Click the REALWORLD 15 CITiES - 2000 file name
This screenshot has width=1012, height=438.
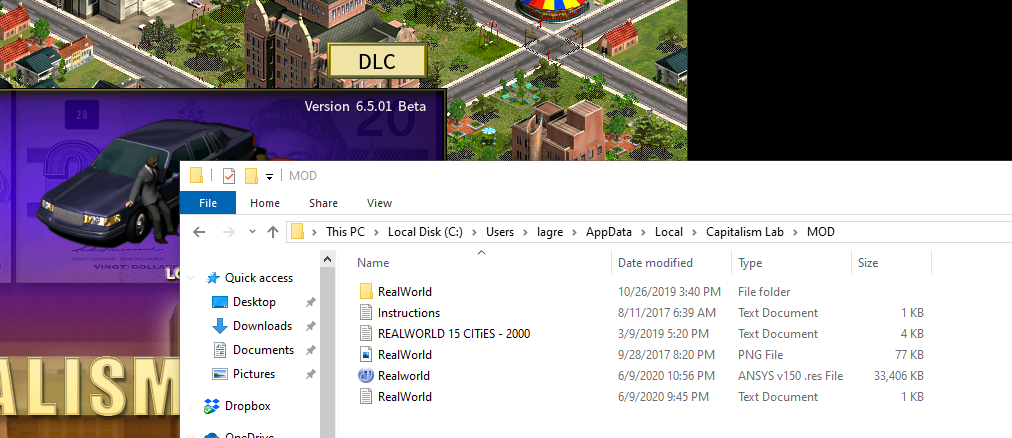pyautogui.click(x=454, y=333)
